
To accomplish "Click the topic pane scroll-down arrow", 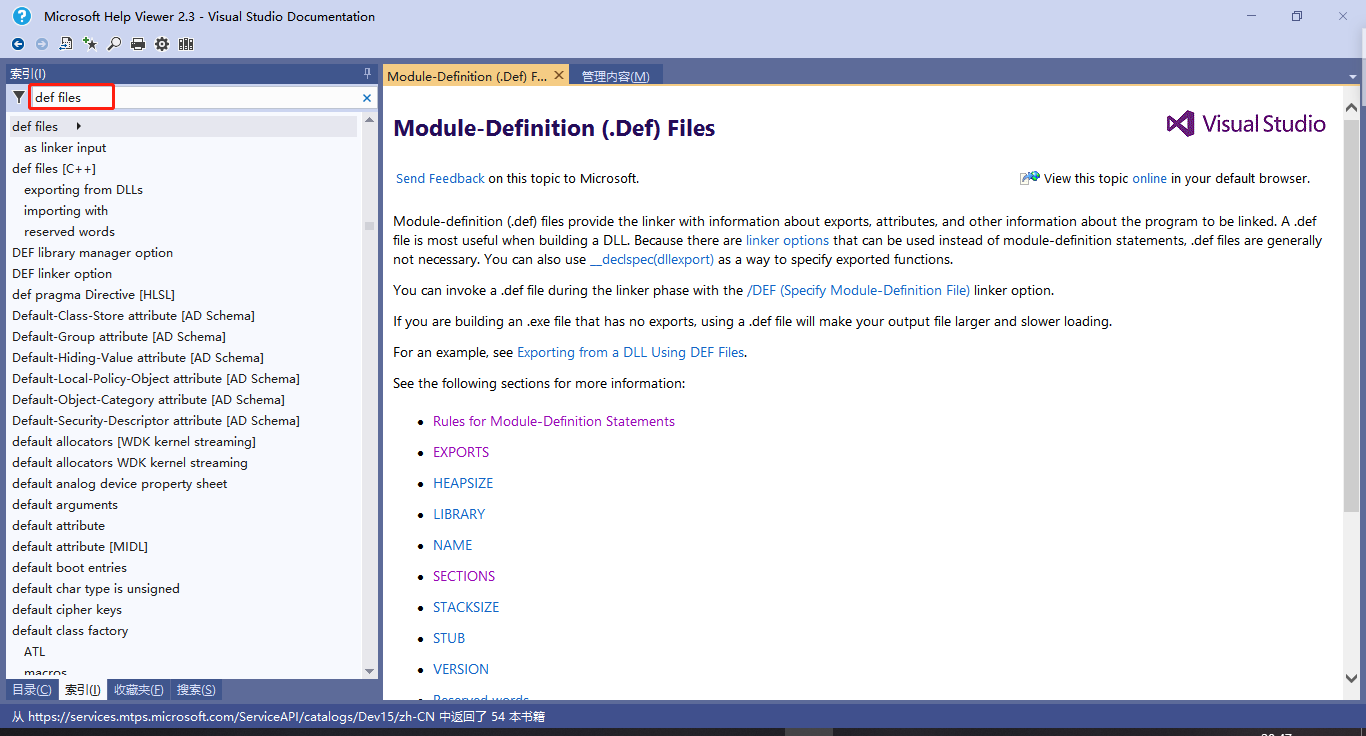I will 1351,678.
